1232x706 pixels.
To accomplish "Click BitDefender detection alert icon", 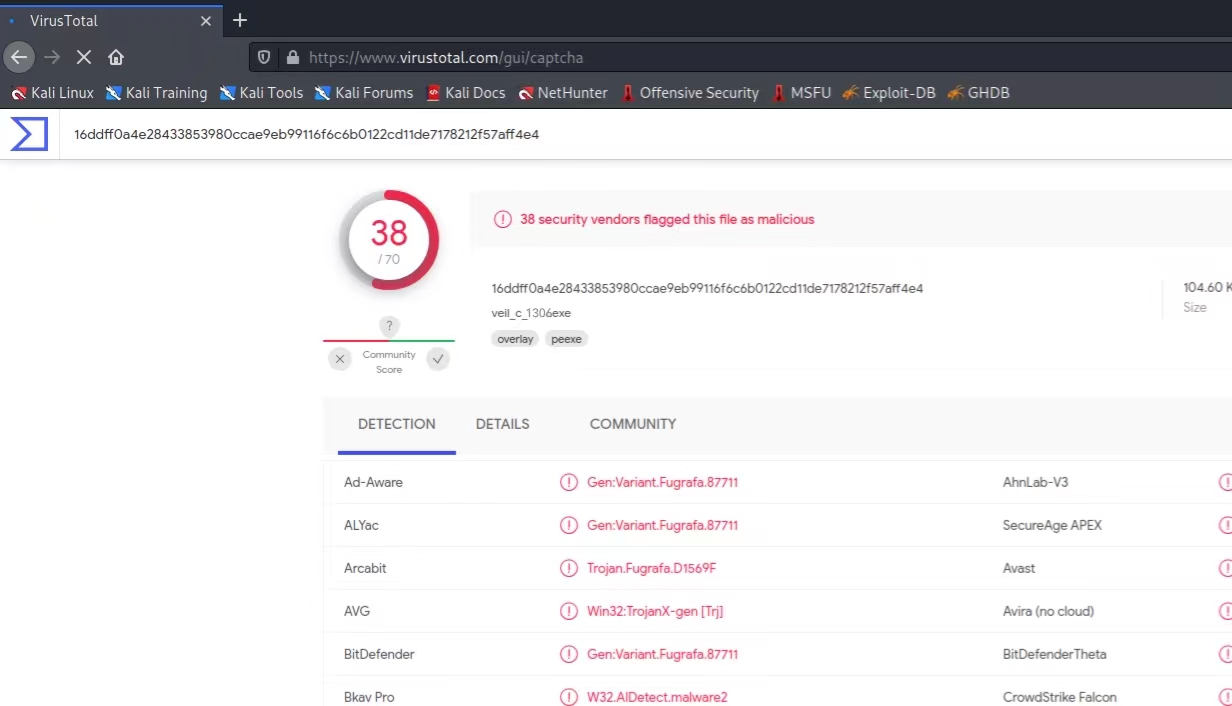I will click(569, 654).
